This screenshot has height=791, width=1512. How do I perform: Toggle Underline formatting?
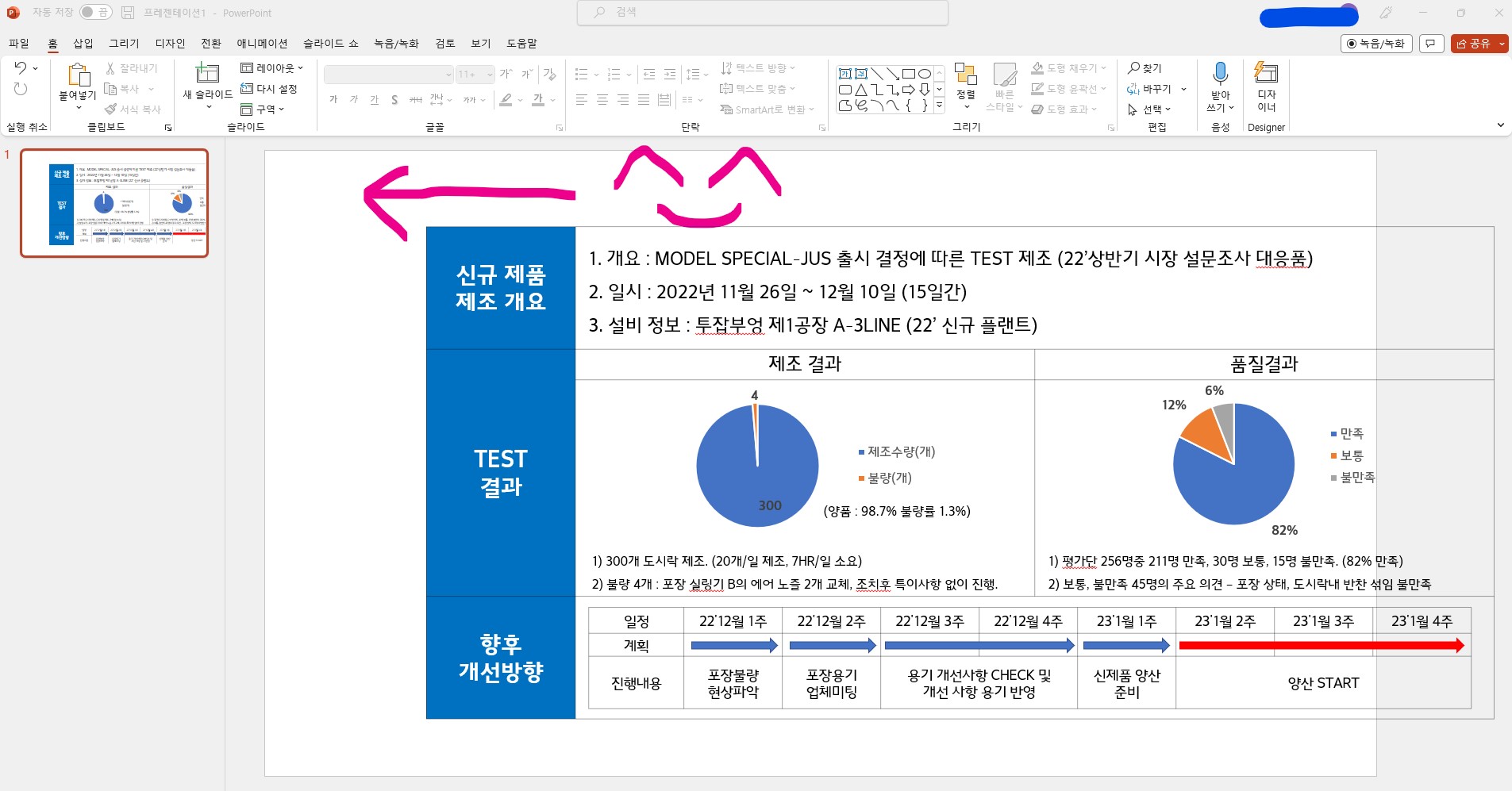(375, 100)
